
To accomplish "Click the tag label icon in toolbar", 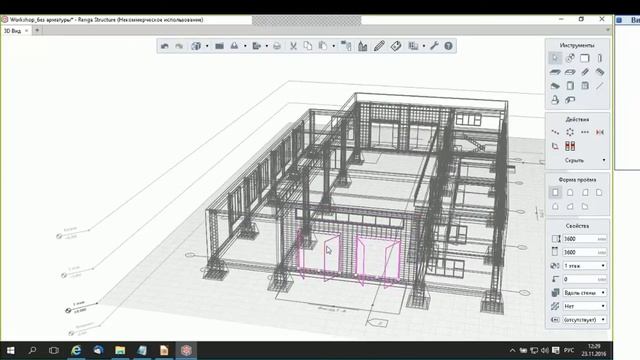I will click(x=396, y=46).
